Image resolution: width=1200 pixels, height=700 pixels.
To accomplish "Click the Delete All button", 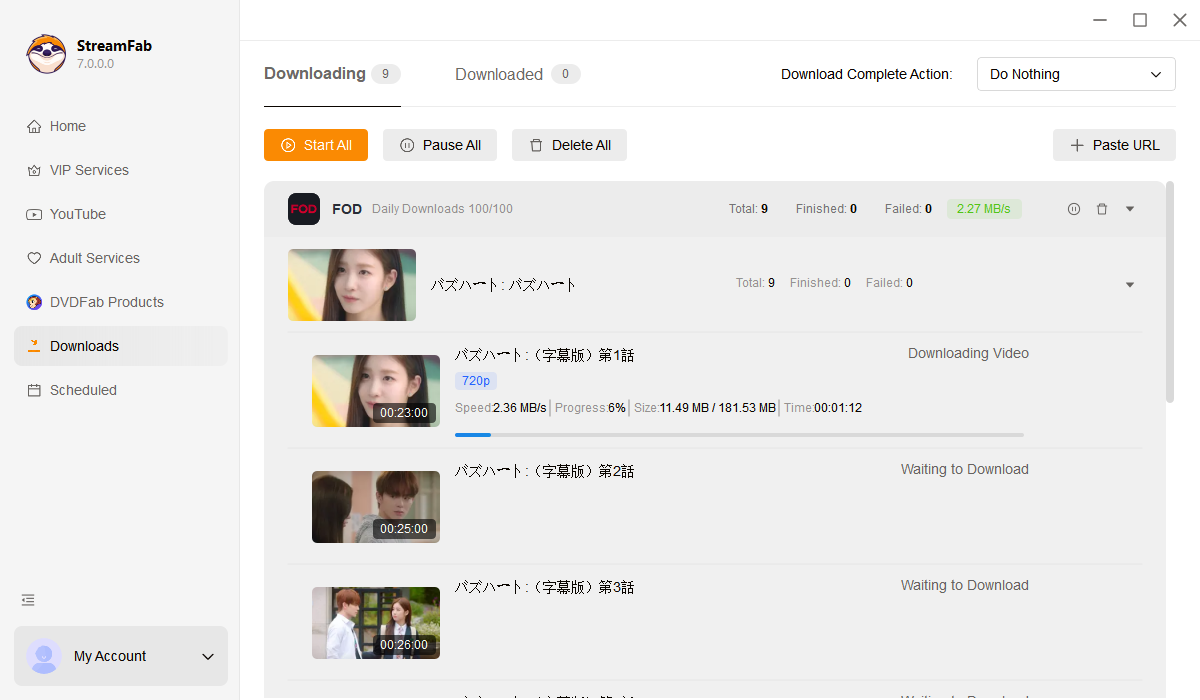I will tap(569, 145).
